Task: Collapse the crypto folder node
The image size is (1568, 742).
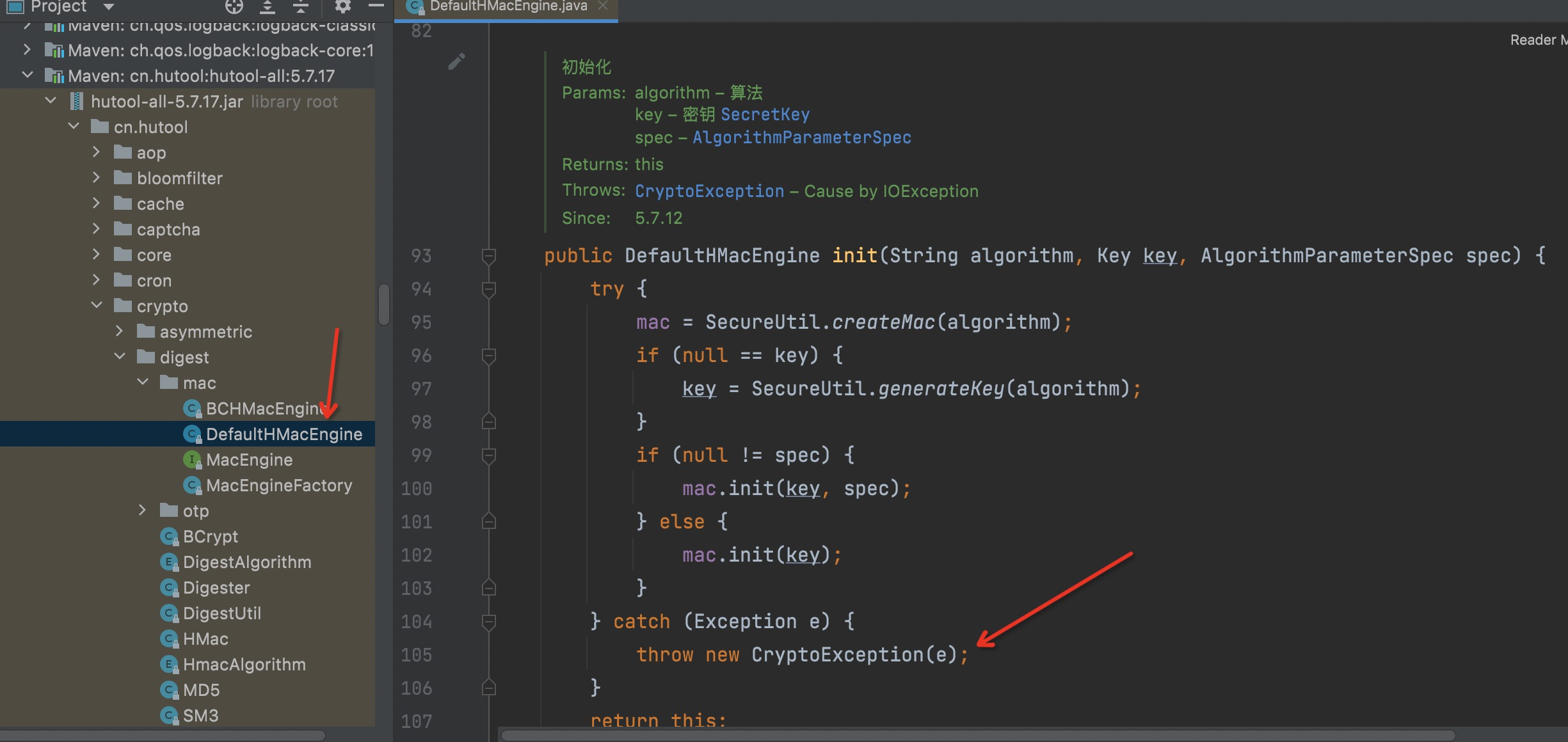Action: pyautogui.click(x=97, y=305)
